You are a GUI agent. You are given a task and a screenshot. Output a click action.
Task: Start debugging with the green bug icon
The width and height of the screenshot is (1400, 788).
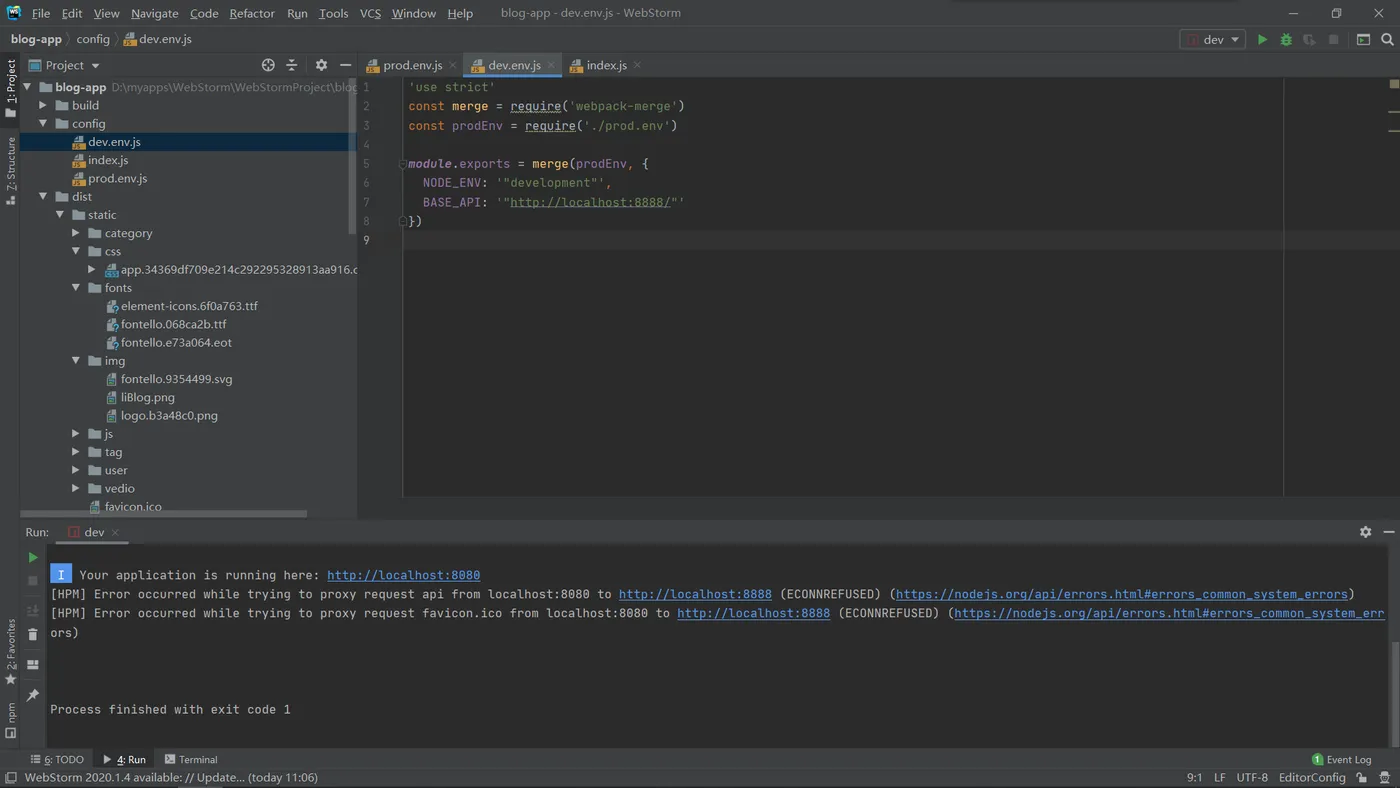pos(1286,40)
